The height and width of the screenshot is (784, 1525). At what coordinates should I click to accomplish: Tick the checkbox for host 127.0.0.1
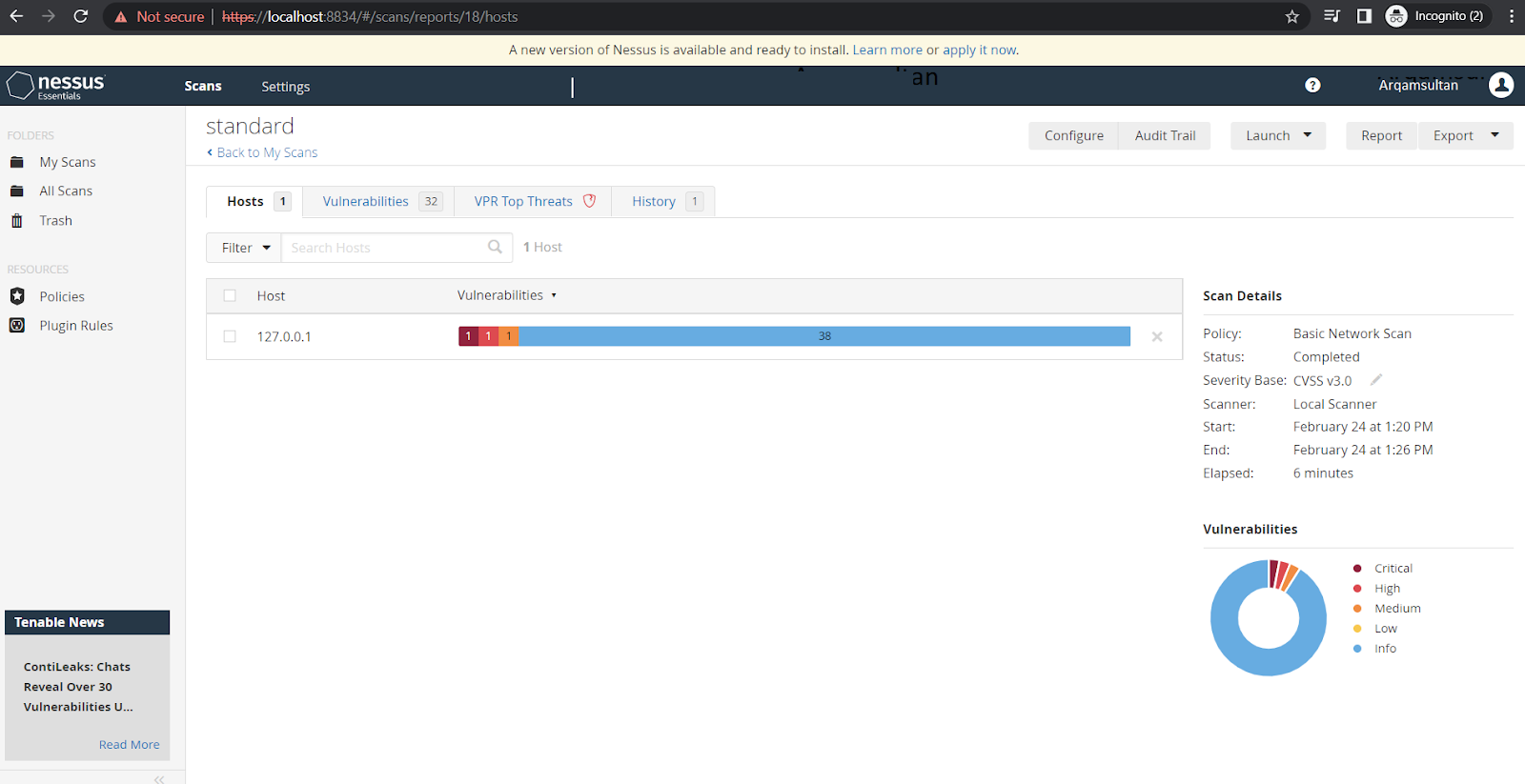click(x=230, y=336)
